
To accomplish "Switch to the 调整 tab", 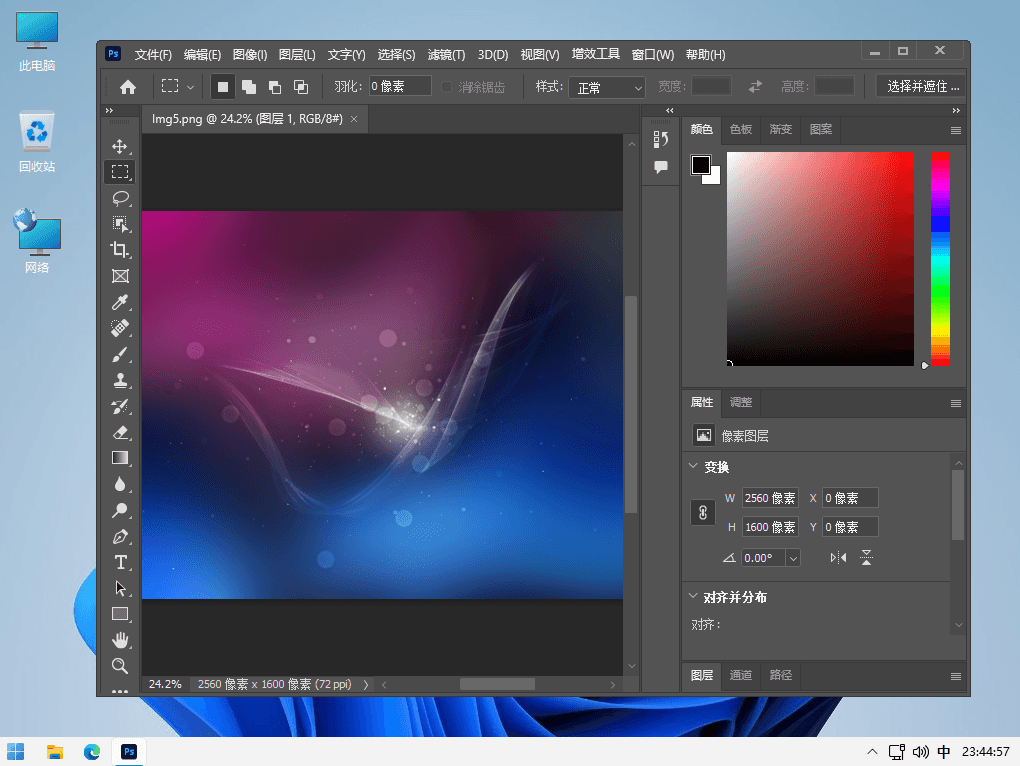I will (741, 403).
